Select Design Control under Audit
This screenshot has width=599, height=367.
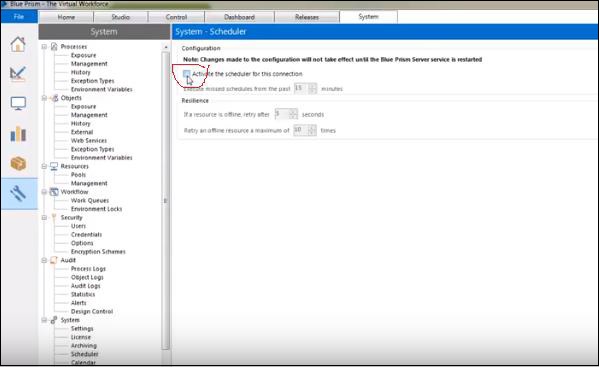coord(92,311)
